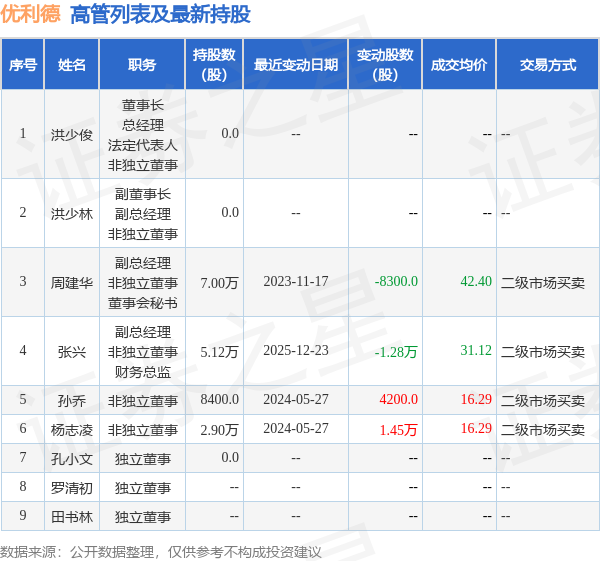Viewport: 600px width, 561px height.
Task: Click the 高管列表及最新持股 heading
Action: (x=160, y=15)
